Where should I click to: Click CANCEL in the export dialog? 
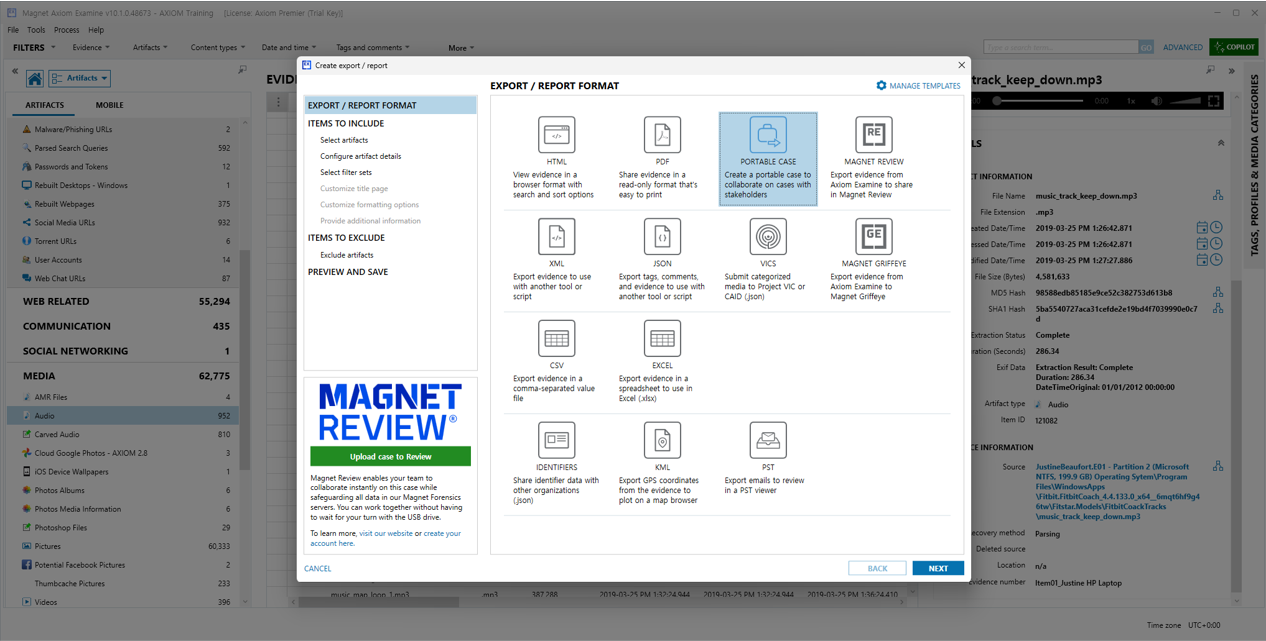pyautogui.click(x=318, y=568)
